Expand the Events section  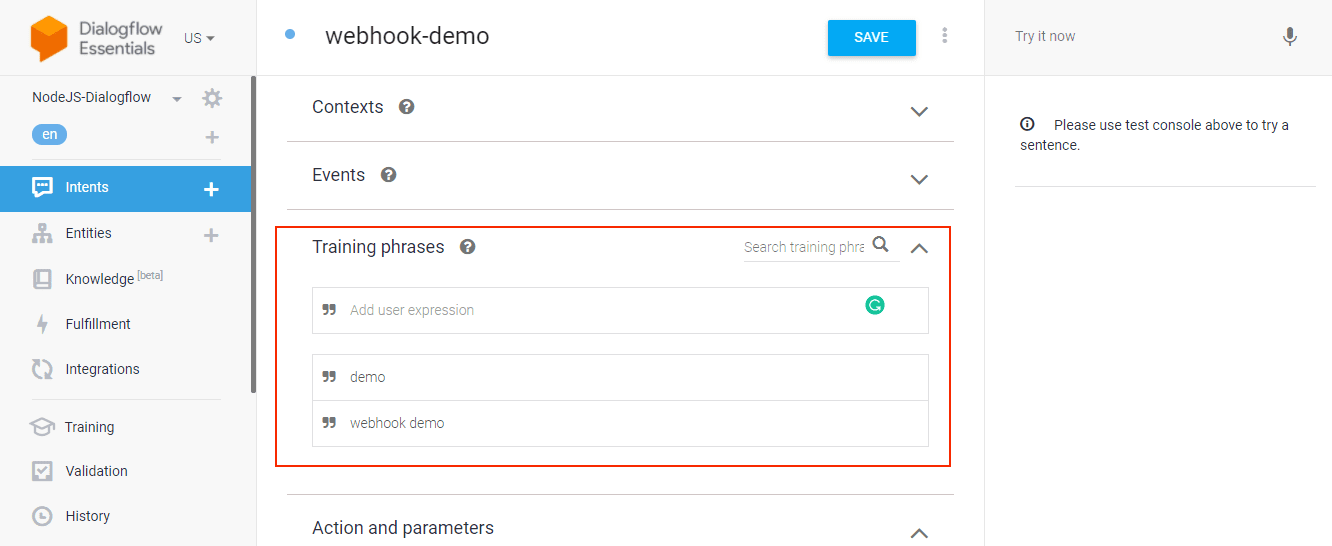919,179
